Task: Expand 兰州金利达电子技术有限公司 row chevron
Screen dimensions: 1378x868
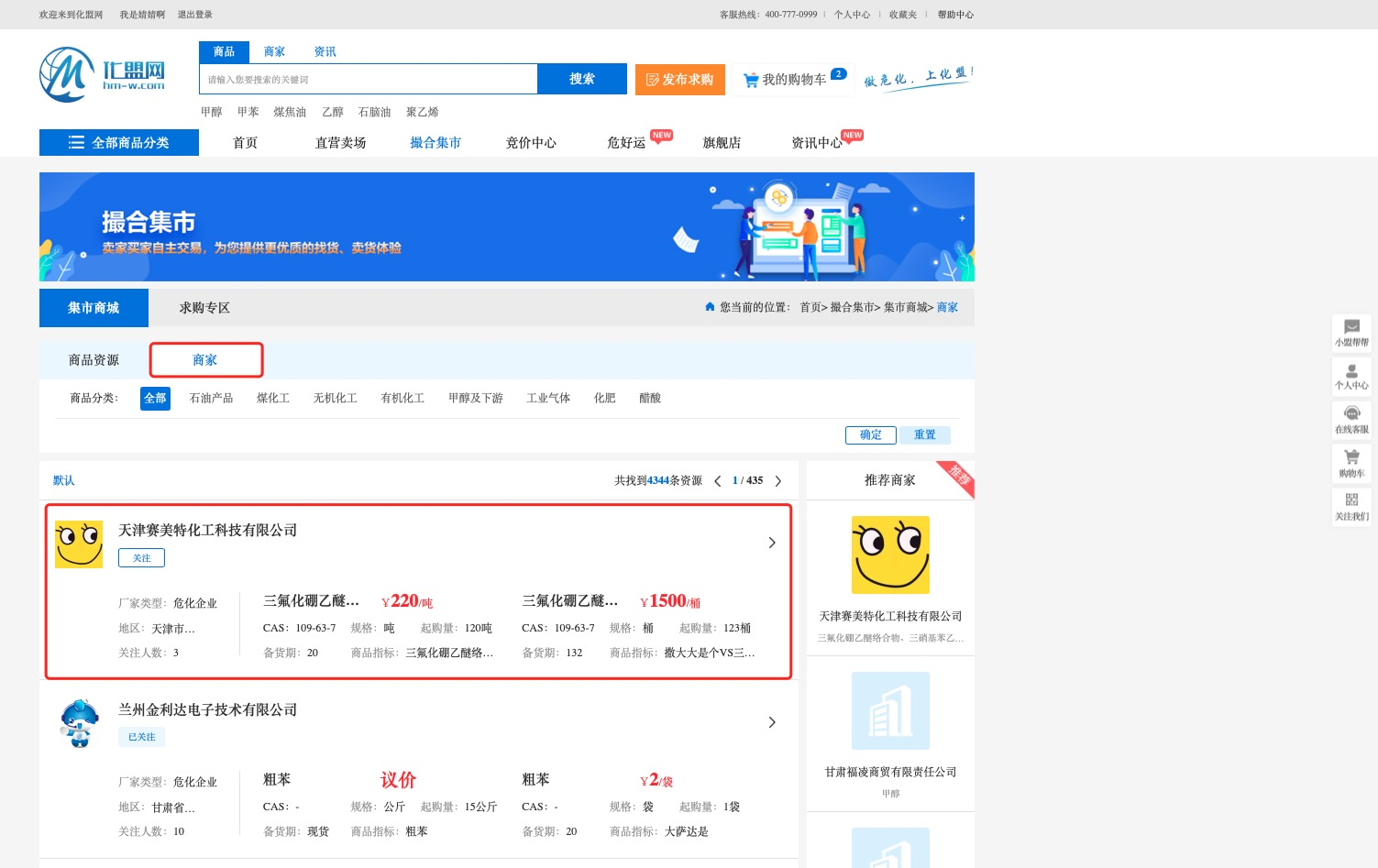Action: click(x=772, y=722)
